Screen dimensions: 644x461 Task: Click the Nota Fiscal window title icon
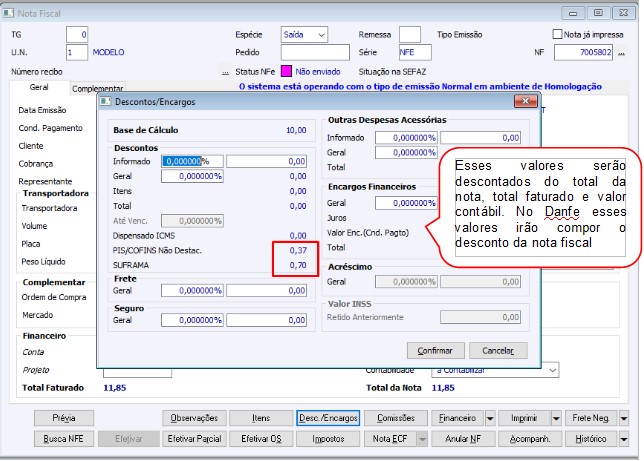[x=8, y=14]
